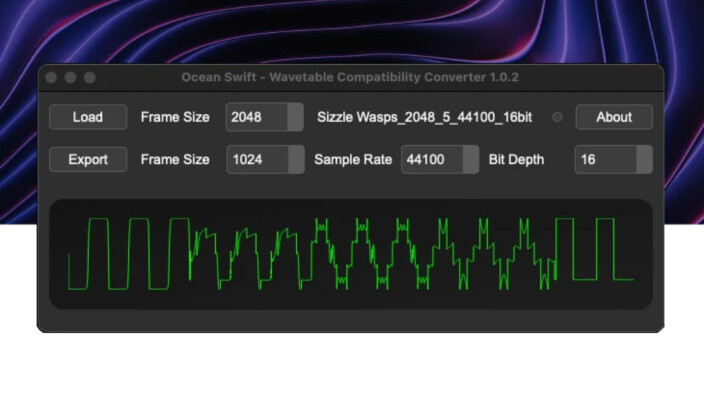This screenshot has height=396, width=704.
Task: Minimize the Wavetable Converter window
Action: [70, 78]
